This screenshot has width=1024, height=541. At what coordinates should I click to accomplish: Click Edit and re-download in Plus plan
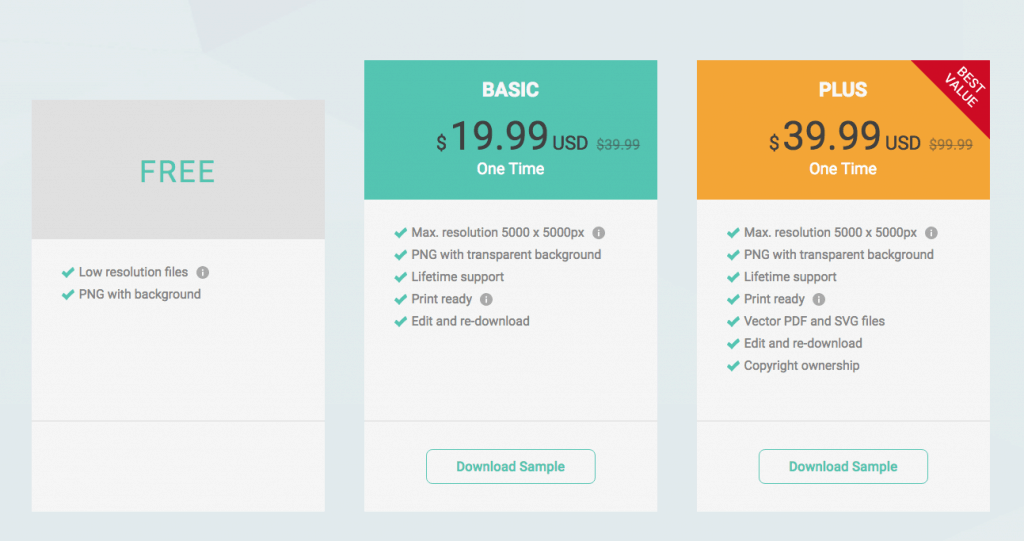[x=803, y=344]
